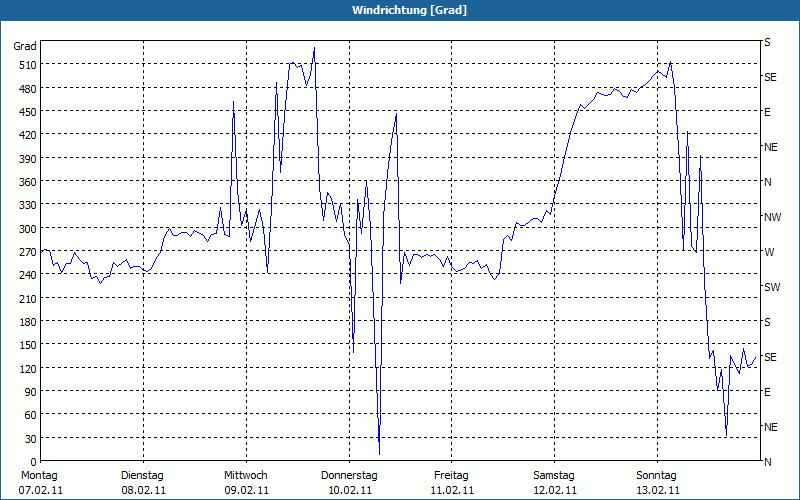Click the SW compass label
The height and width of the screenshot is (500, 800).
click(772, 287)
